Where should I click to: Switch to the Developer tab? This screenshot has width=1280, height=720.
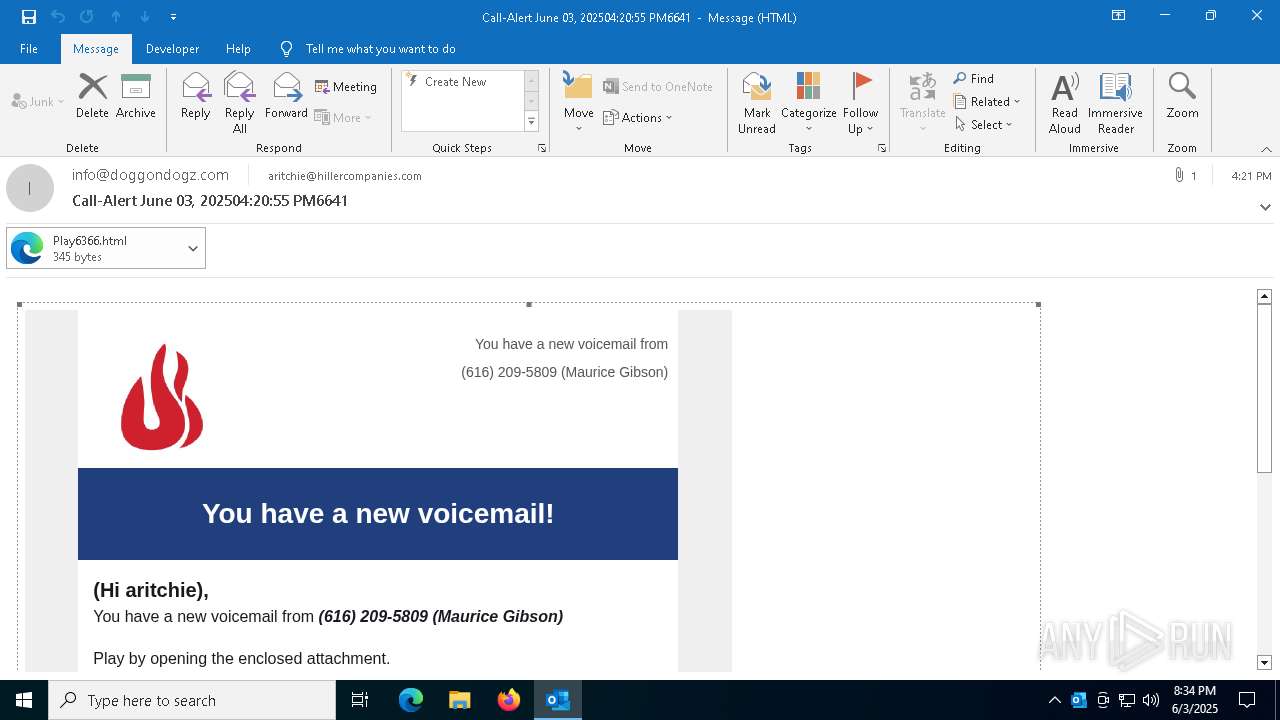172,49
